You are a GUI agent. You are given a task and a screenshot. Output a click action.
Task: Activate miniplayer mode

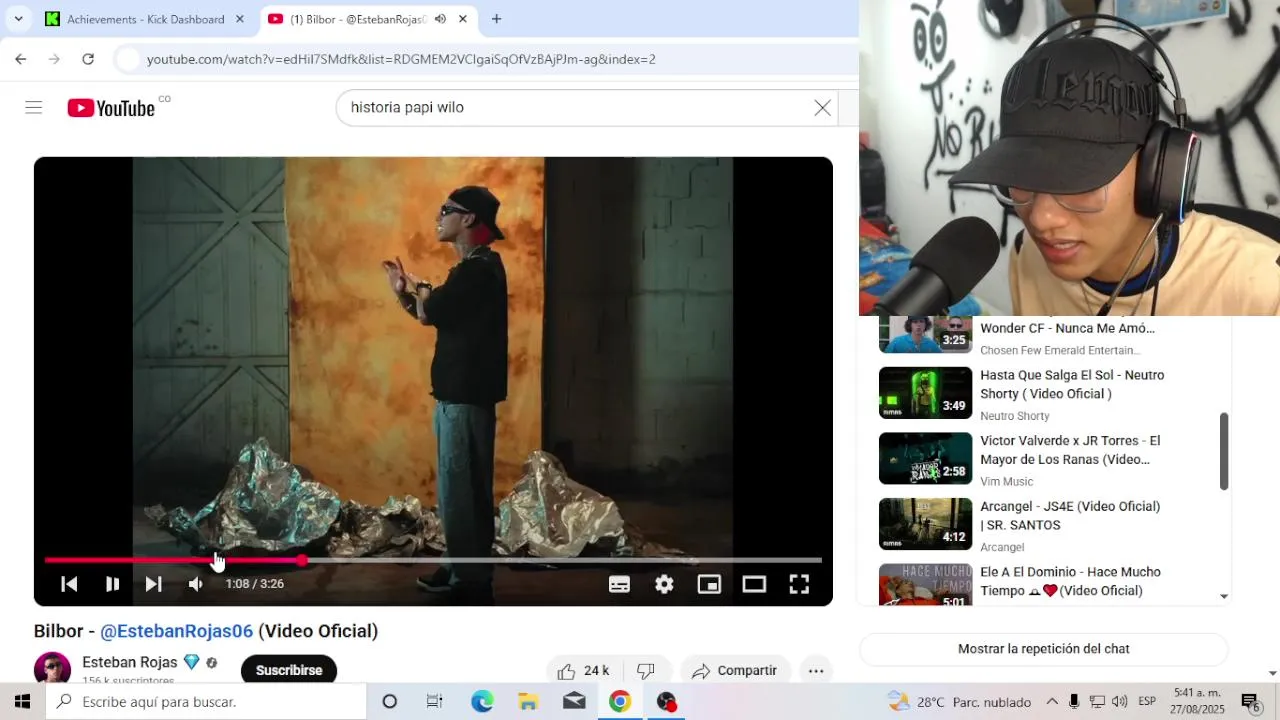click(709, 585)
